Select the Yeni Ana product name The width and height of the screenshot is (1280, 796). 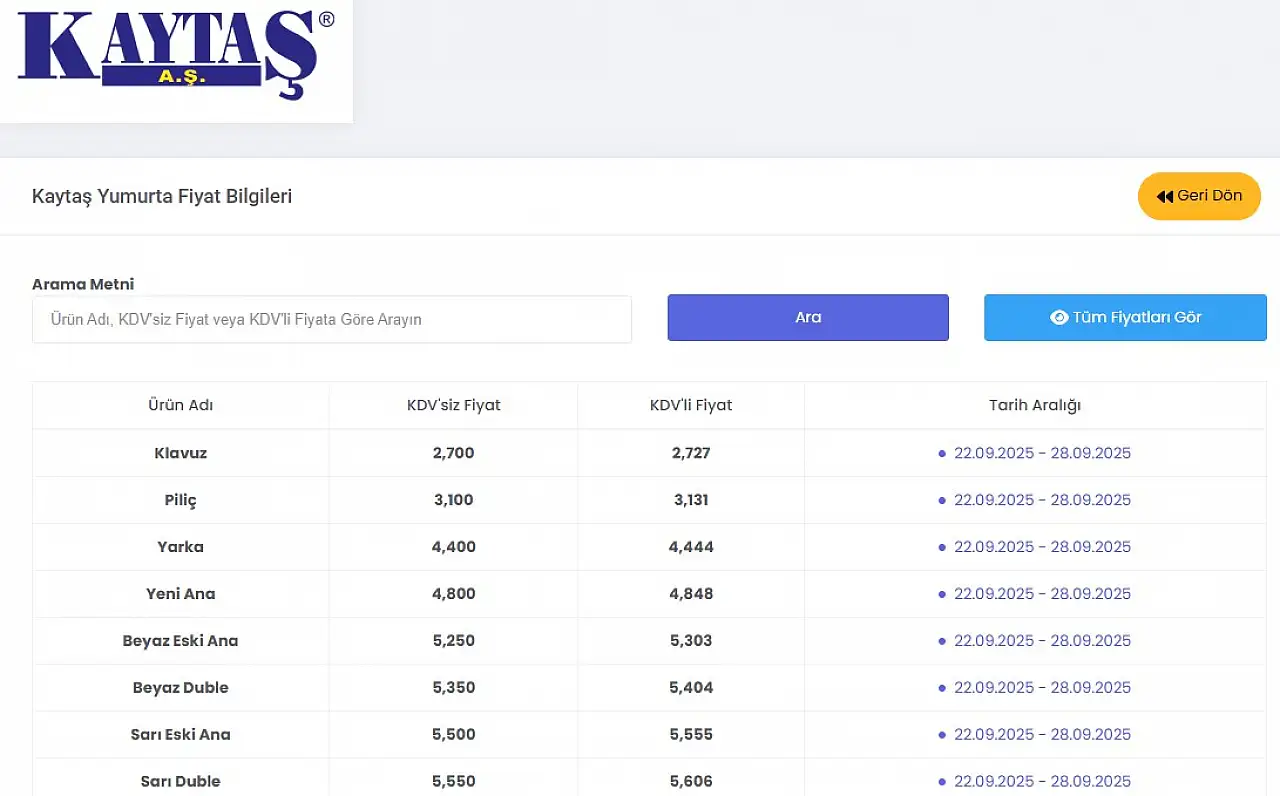click(181, 594)
